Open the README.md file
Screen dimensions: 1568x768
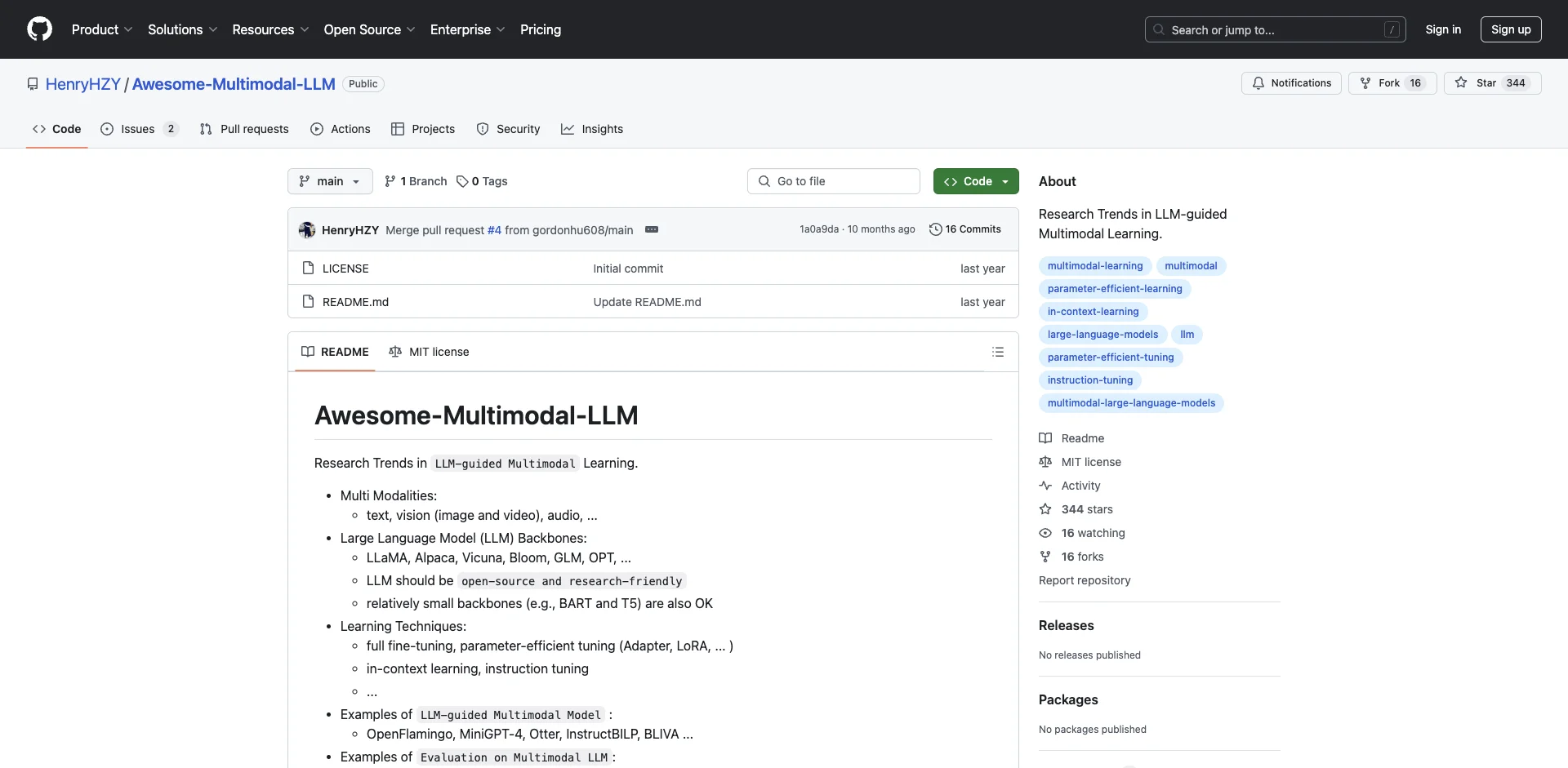355,302
